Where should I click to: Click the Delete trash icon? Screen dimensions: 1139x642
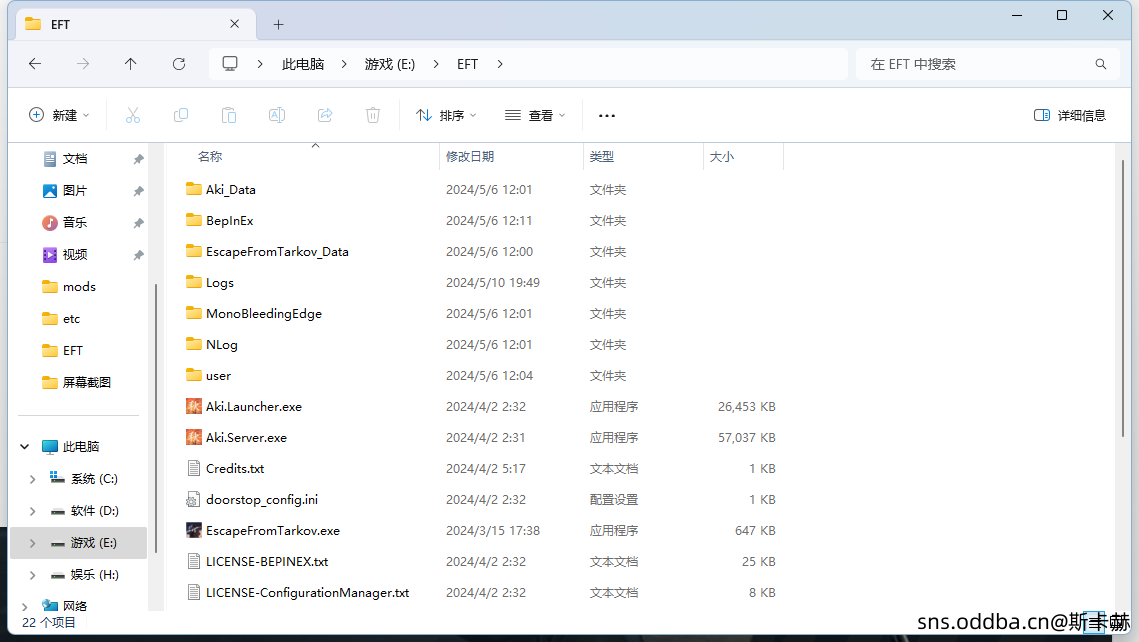click(x=373, y=115)
